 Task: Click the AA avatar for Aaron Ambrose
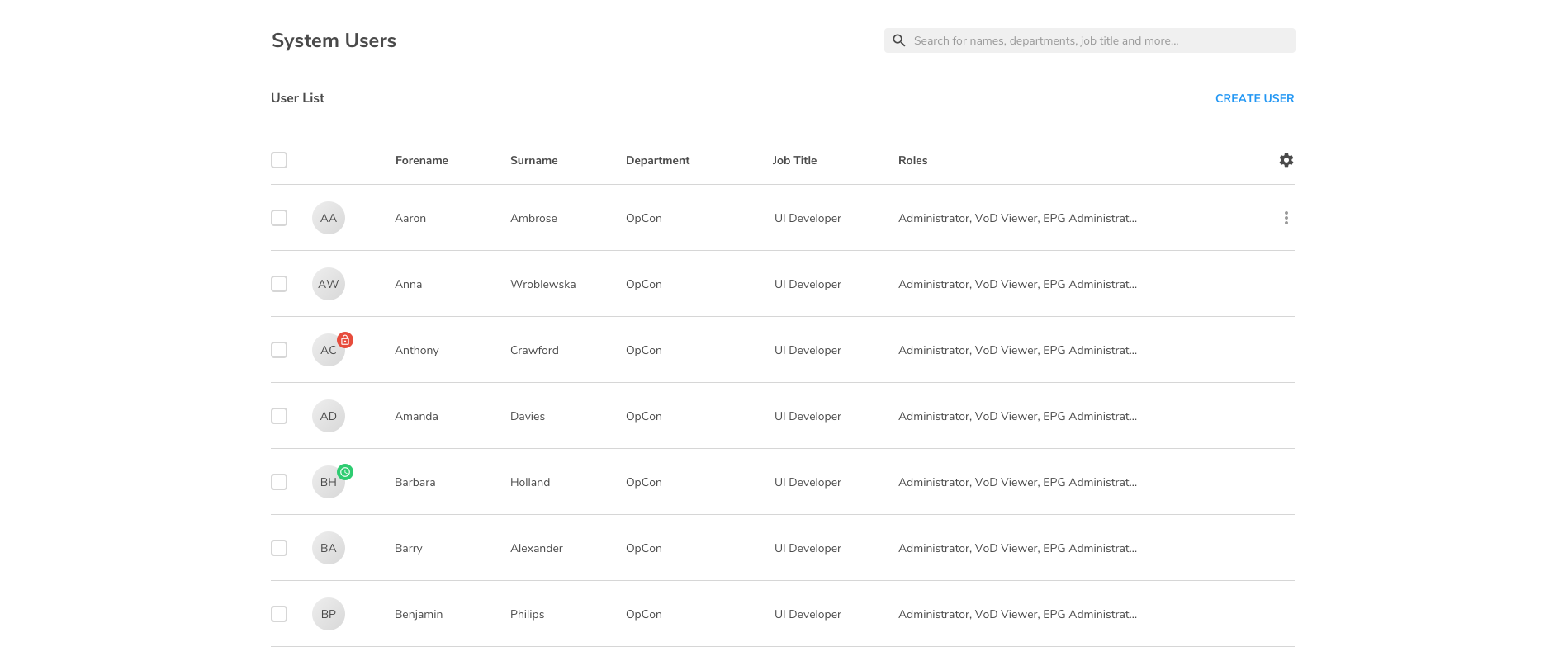[328, 218]
